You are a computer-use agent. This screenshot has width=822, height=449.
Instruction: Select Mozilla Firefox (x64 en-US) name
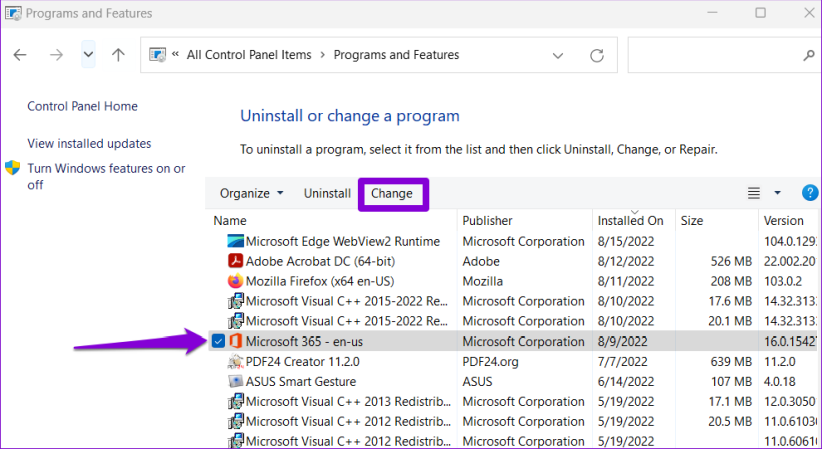point(320,281)
